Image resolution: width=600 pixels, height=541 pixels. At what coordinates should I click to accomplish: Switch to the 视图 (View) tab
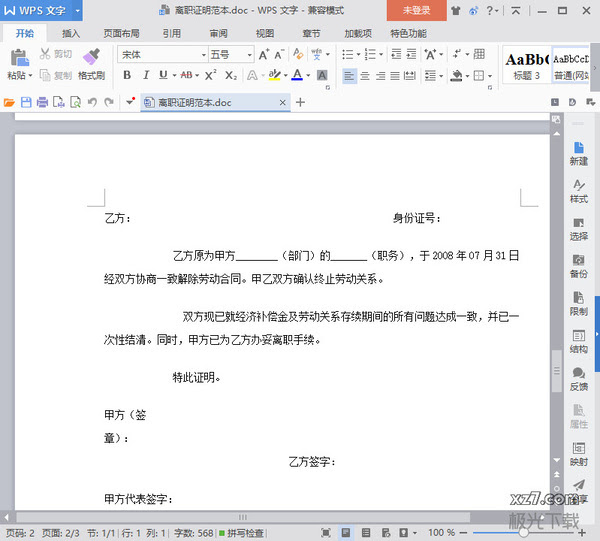click(265, 34)
